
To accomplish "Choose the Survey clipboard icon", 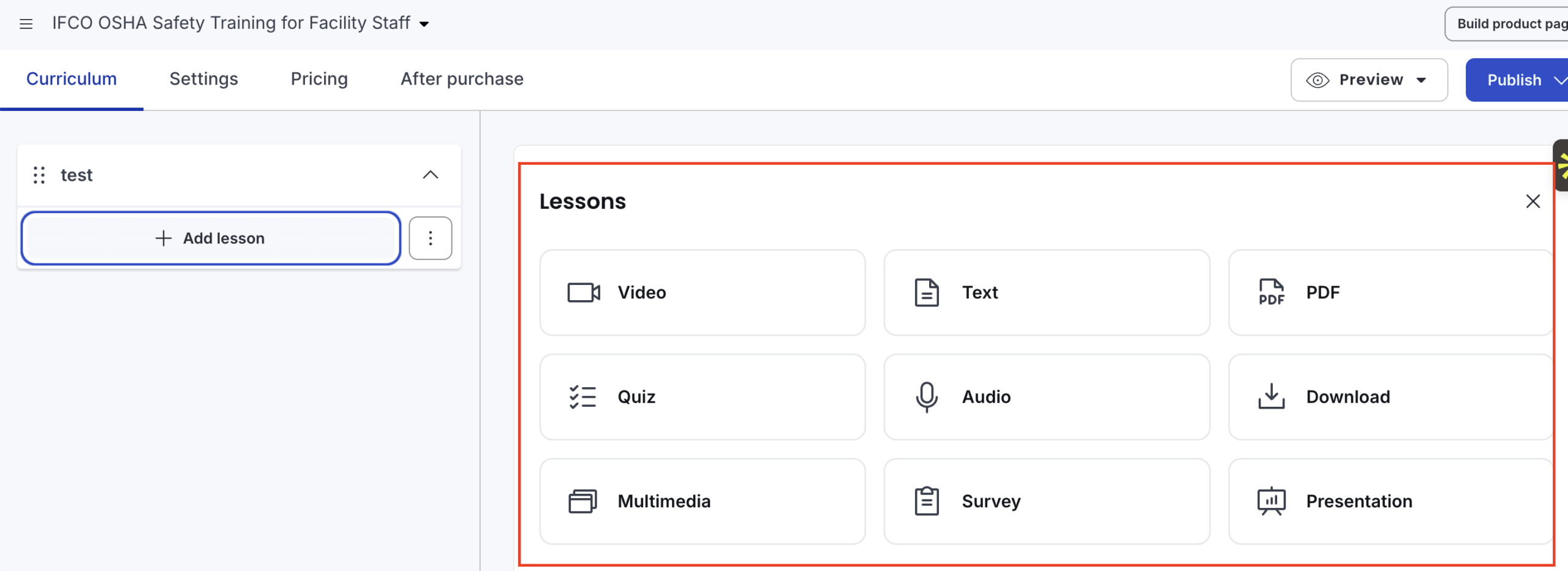I will 927,501.
